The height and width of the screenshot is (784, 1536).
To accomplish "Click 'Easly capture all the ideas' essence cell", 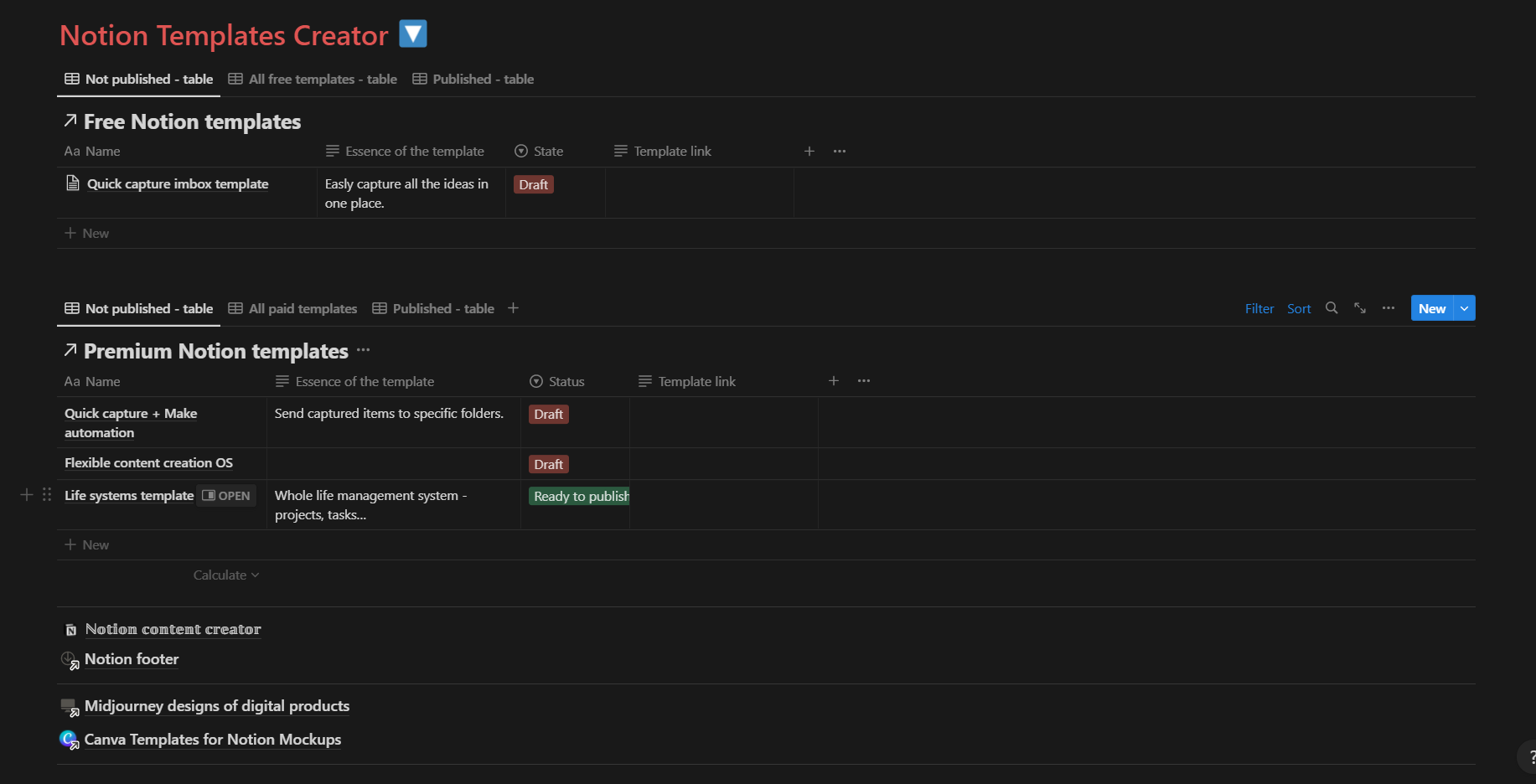I will point(411,193).
